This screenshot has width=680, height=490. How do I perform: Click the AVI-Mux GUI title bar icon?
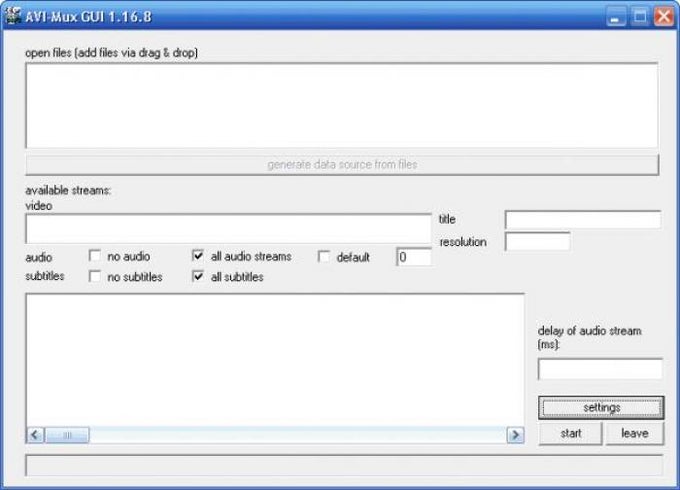coord(13,16)
